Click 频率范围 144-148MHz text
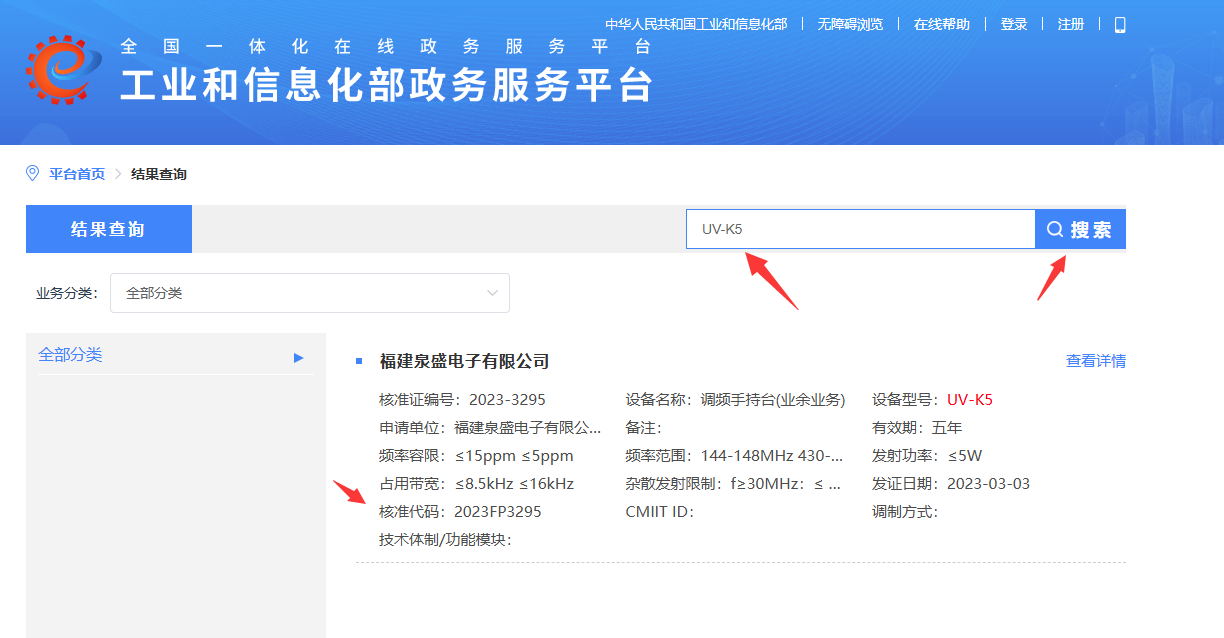Viewport: 1224px width, 638px height. pos(735,456)
